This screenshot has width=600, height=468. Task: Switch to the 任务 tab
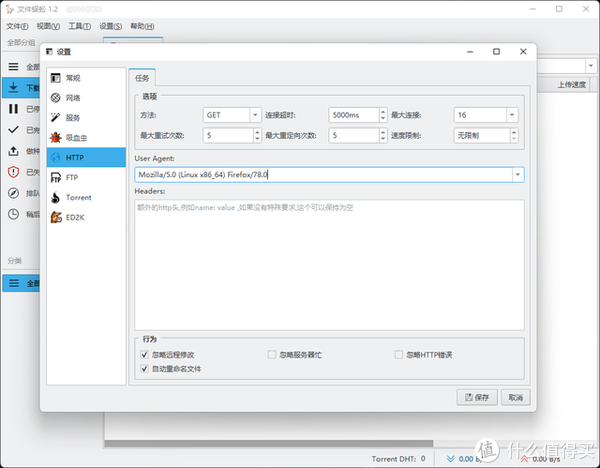click(x=142, y=78)
